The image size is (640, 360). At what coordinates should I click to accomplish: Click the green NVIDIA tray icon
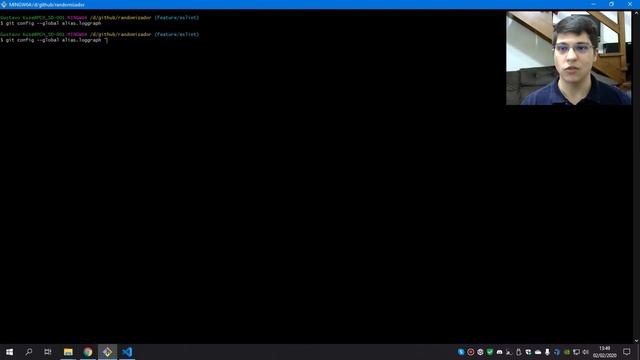point(567,352)
